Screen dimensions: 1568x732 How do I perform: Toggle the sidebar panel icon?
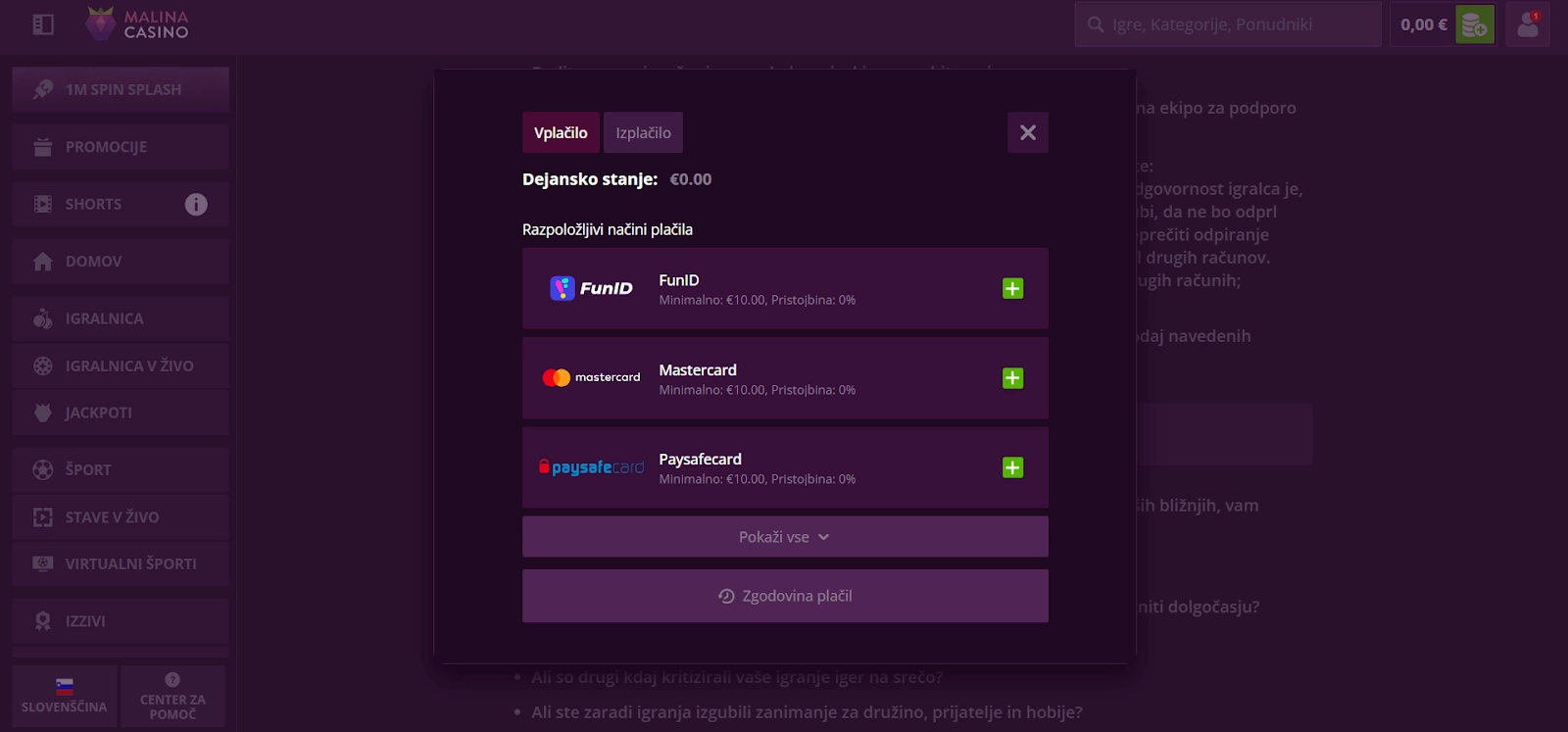coord(43,24)
